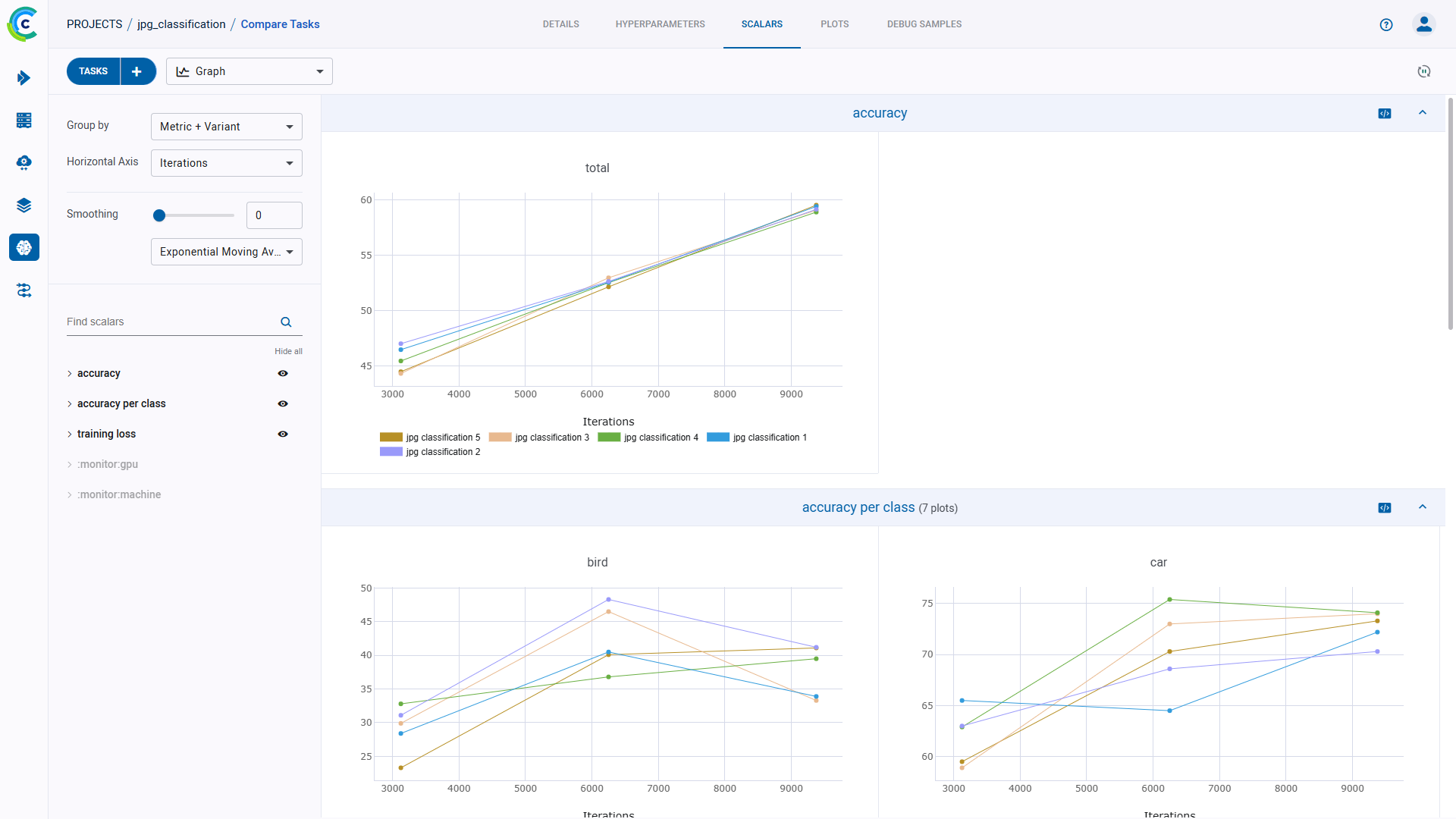Click the TASKS button
Image resolution: width=1456 pixels, height=819 pixels.
pos(92,71)
